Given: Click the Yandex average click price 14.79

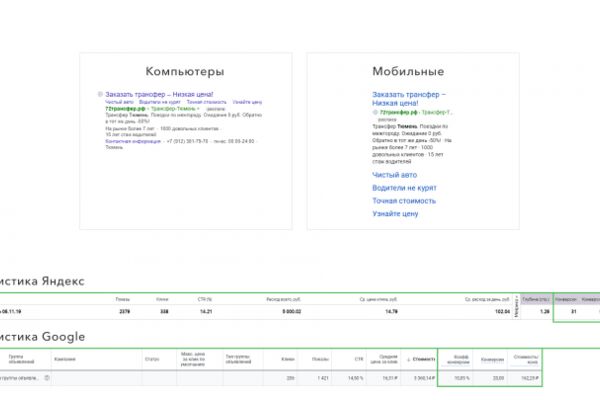Looking at the screenshot, I should point(391,312).
